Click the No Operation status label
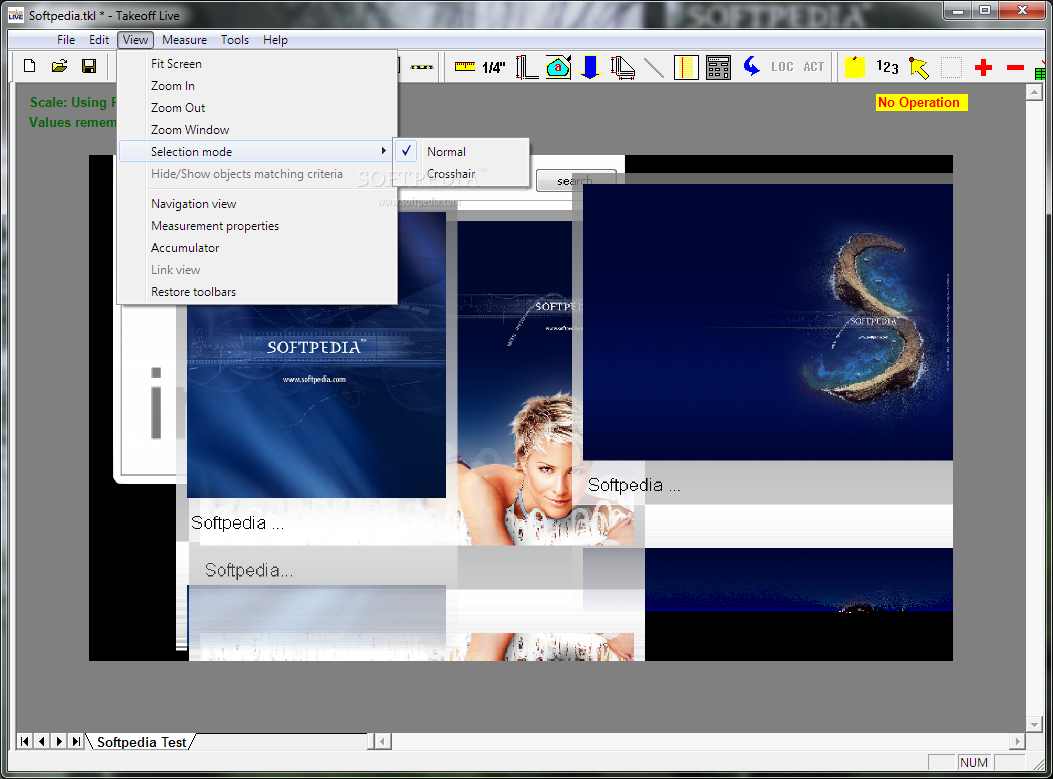The width and height of the screenshot is (1053, 779). point(921,102)
